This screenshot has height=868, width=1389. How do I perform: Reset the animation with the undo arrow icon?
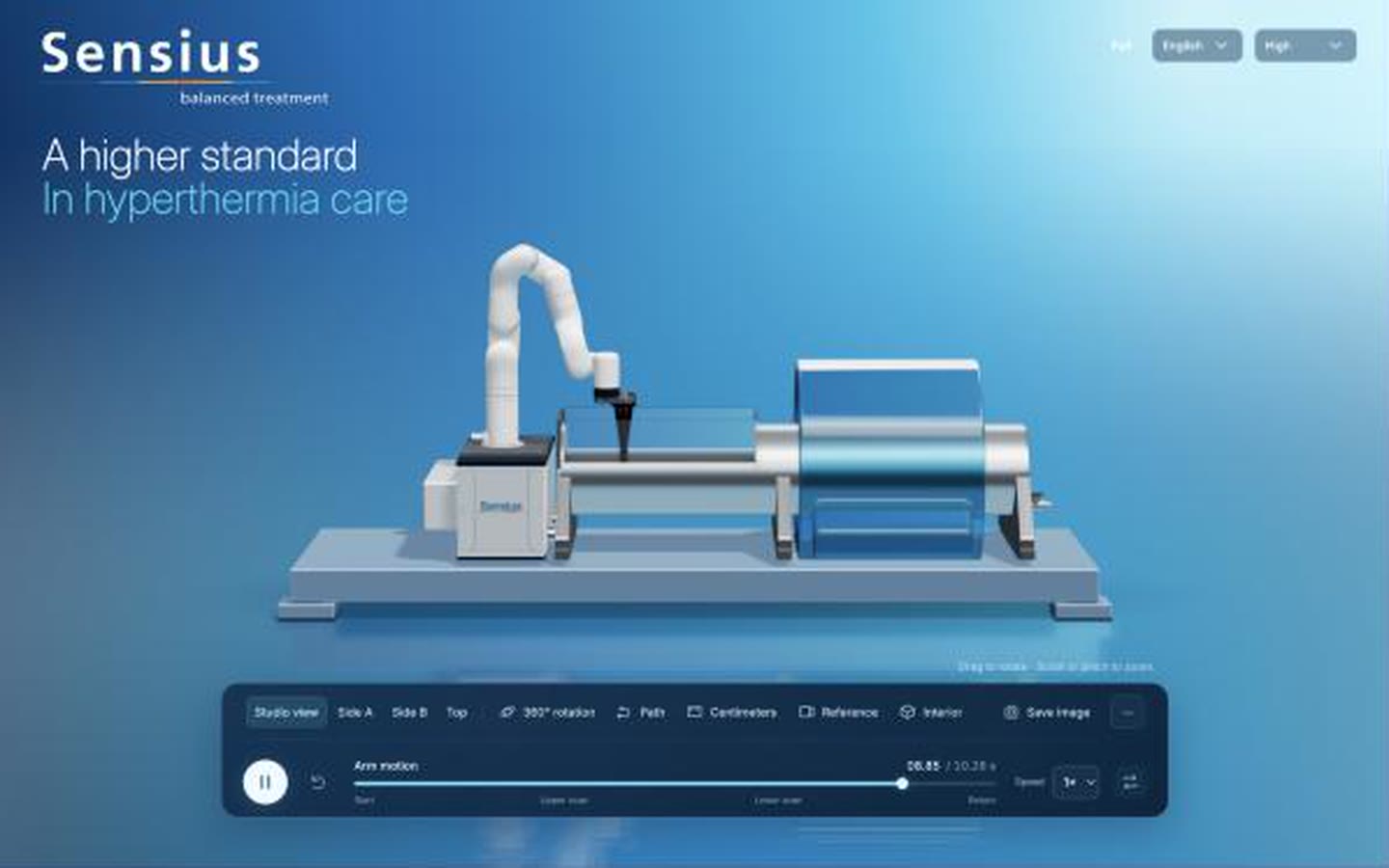(x=317, y=782)
